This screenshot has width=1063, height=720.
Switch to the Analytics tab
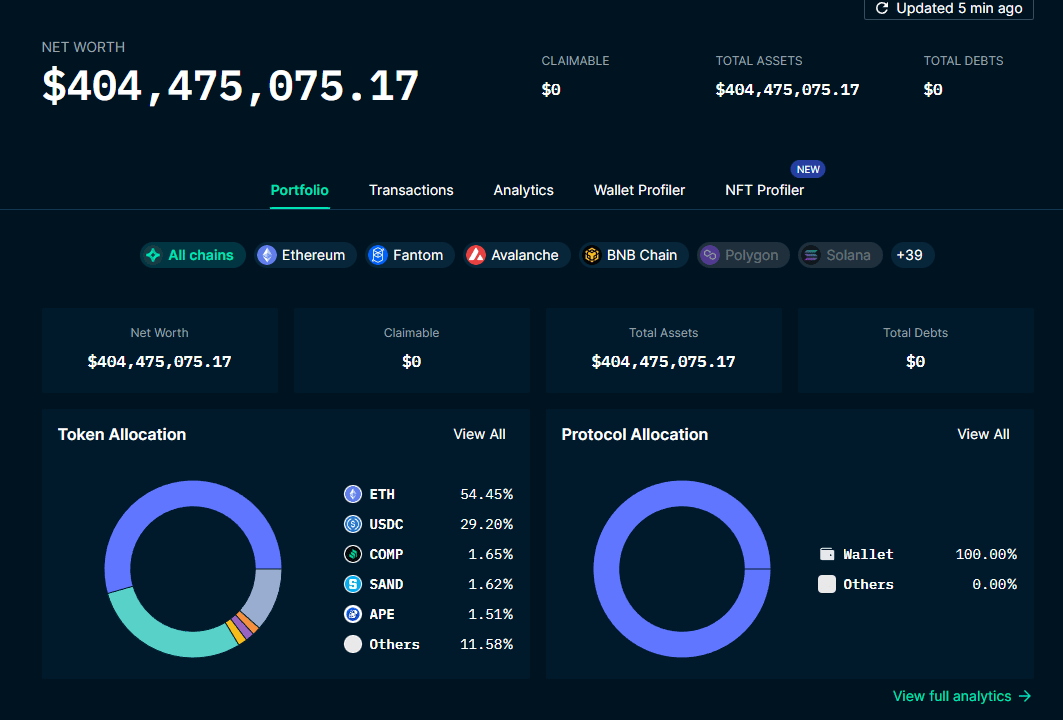[523, 191]
